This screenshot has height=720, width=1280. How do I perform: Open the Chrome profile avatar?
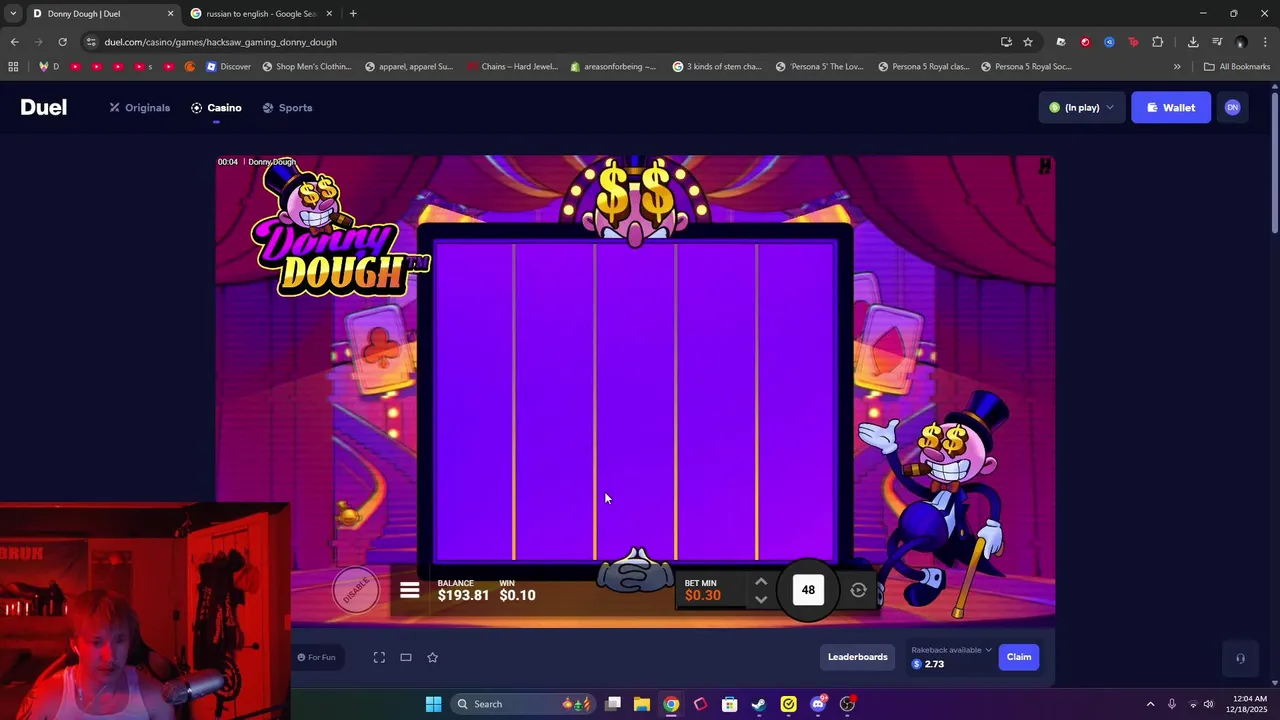pos(1241,42)
